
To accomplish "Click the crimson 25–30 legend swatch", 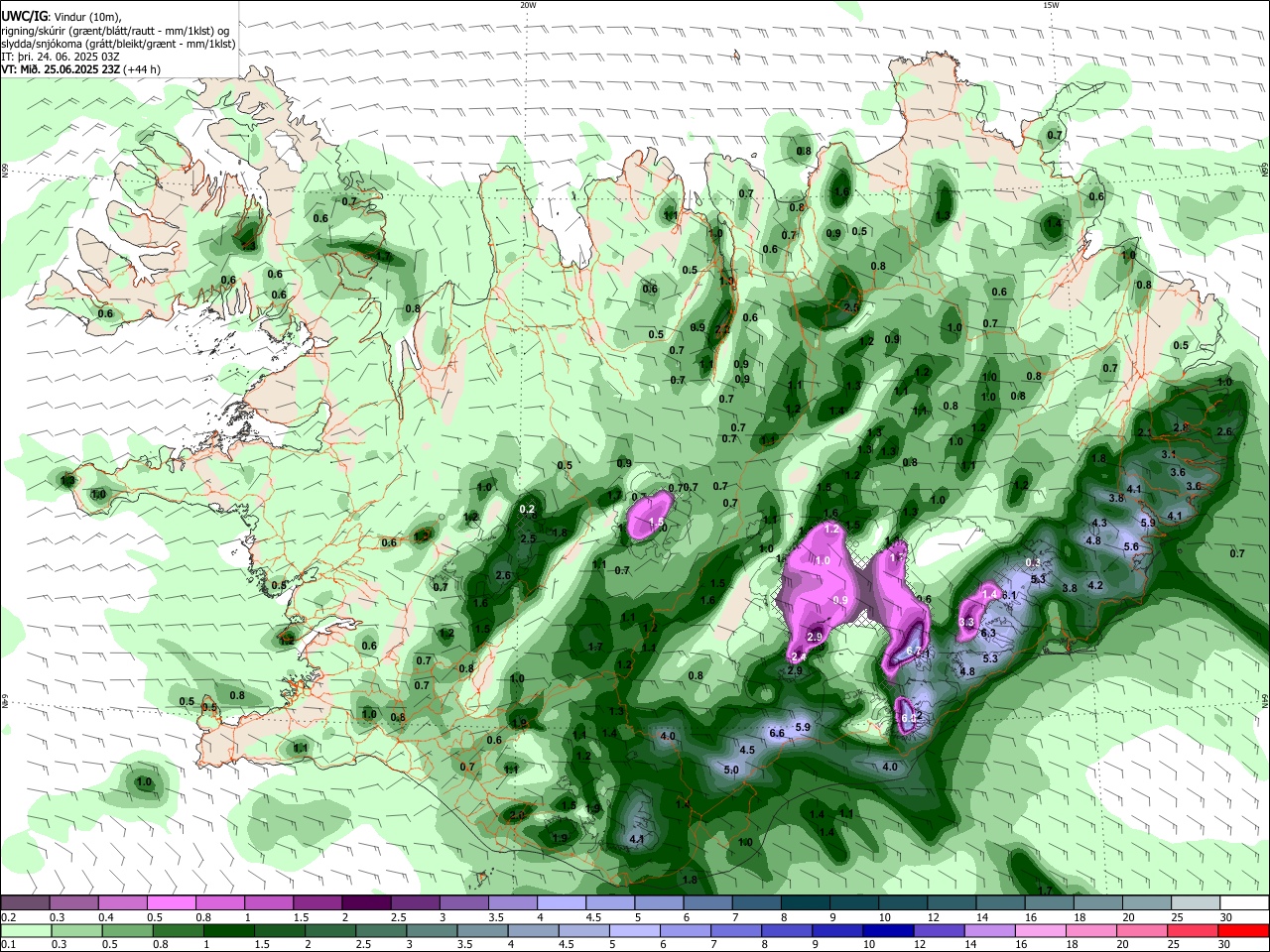I will (x=1194, y=930).
